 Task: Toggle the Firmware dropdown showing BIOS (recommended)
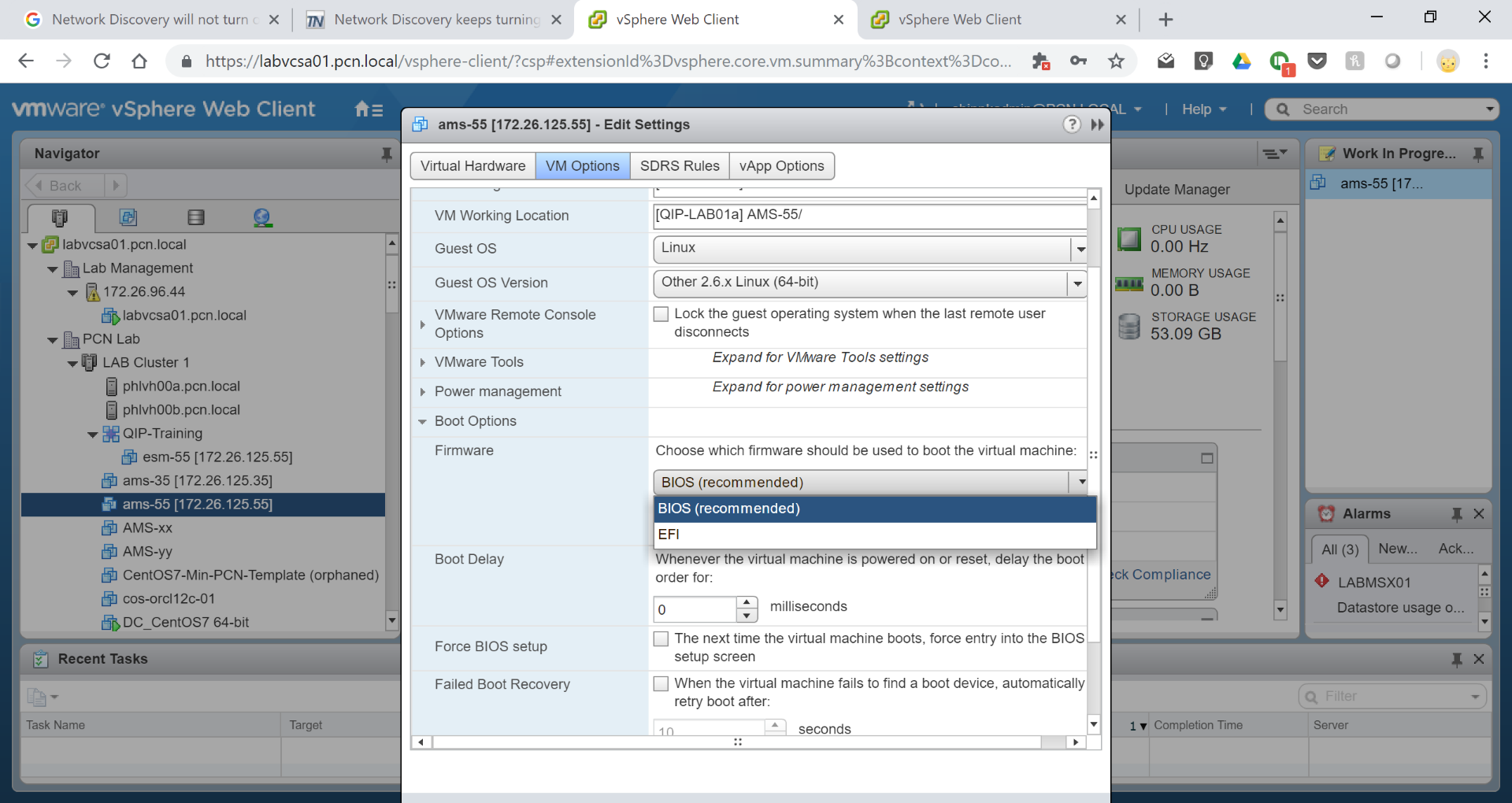[870, 482]
